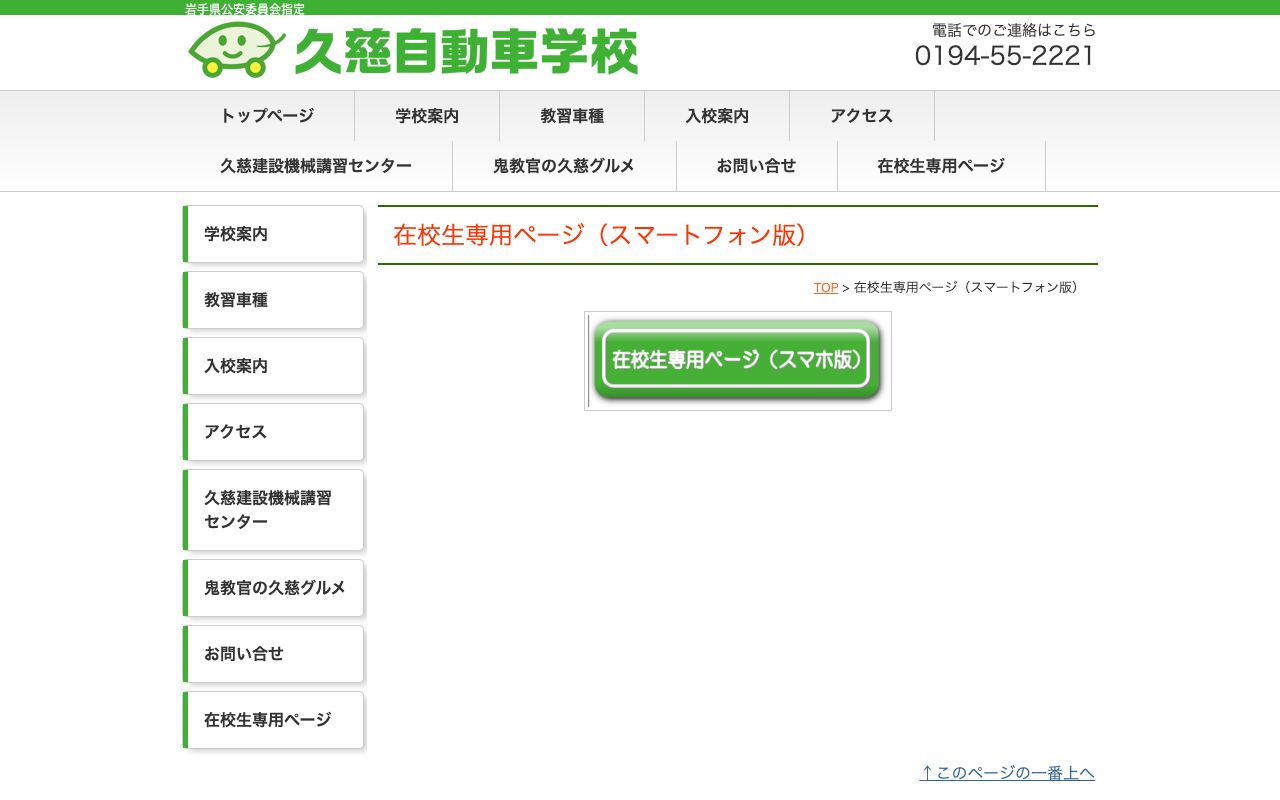
Task: Open お問い合せ from the navigation bar
Action: 758,166
